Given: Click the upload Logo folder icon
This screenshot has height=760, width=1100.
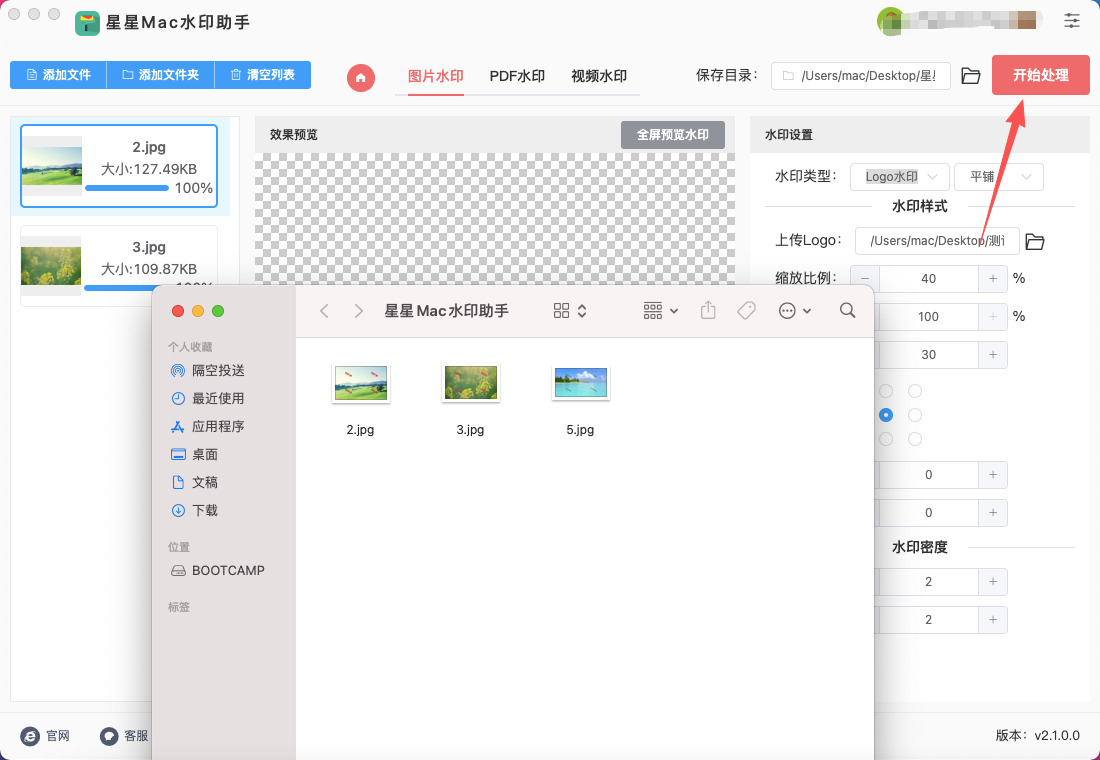Looking at the screenshot, I should pyautogui.click(x=1035, y=241).
